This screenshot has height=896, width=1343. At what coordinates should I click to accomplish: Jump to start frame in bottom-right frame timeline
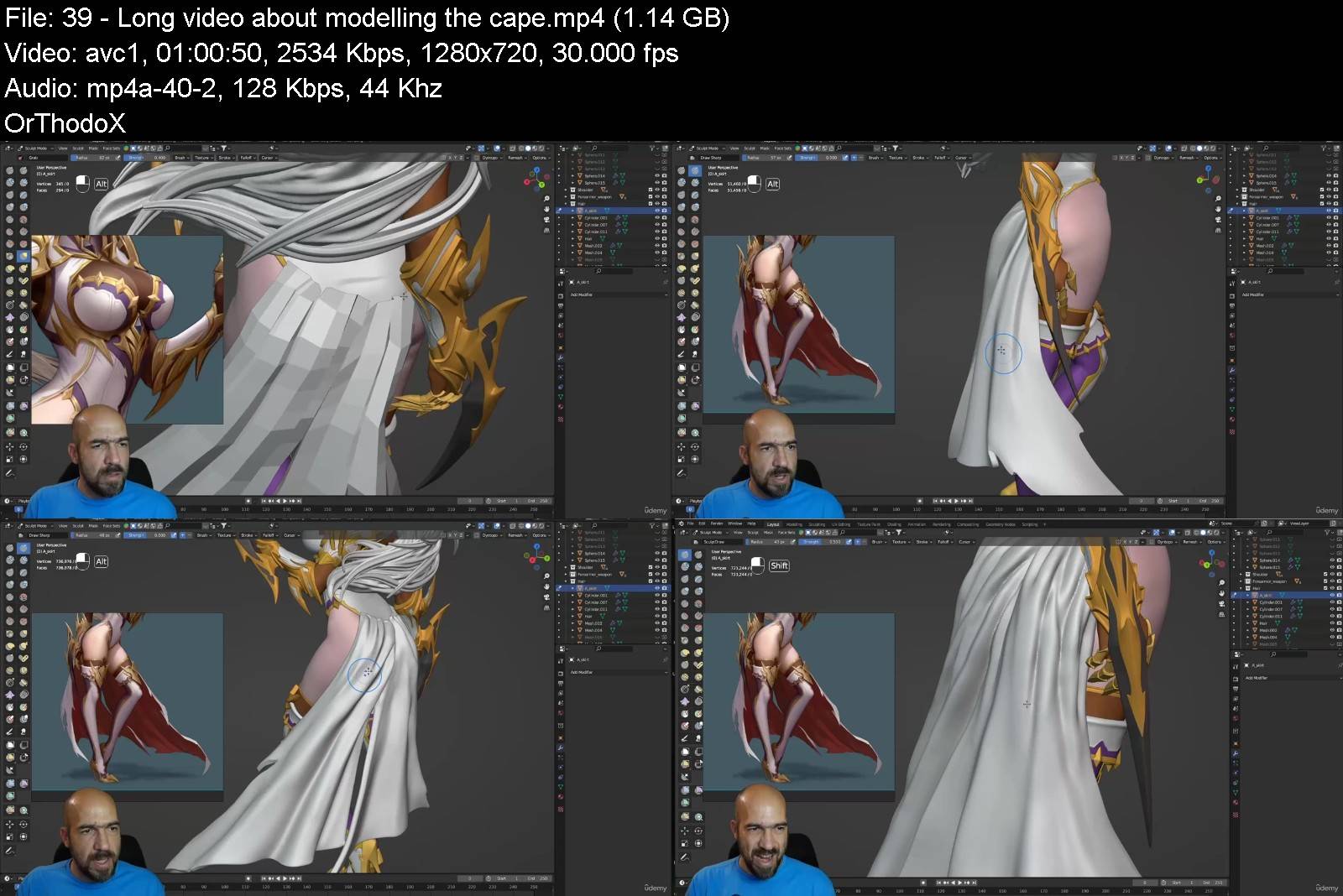pyautogui.click(x=938, y=883)
